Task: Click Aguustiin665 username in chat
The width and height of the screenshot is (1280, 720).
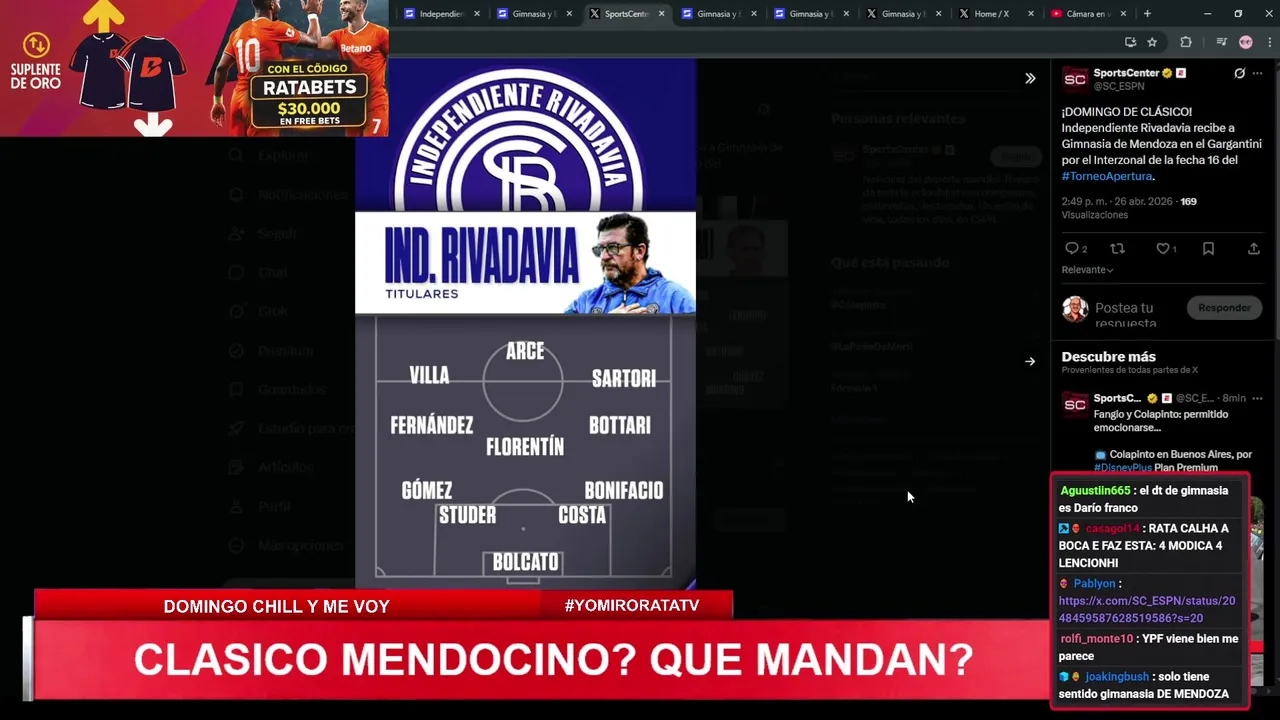Action: coord(1095,491)
